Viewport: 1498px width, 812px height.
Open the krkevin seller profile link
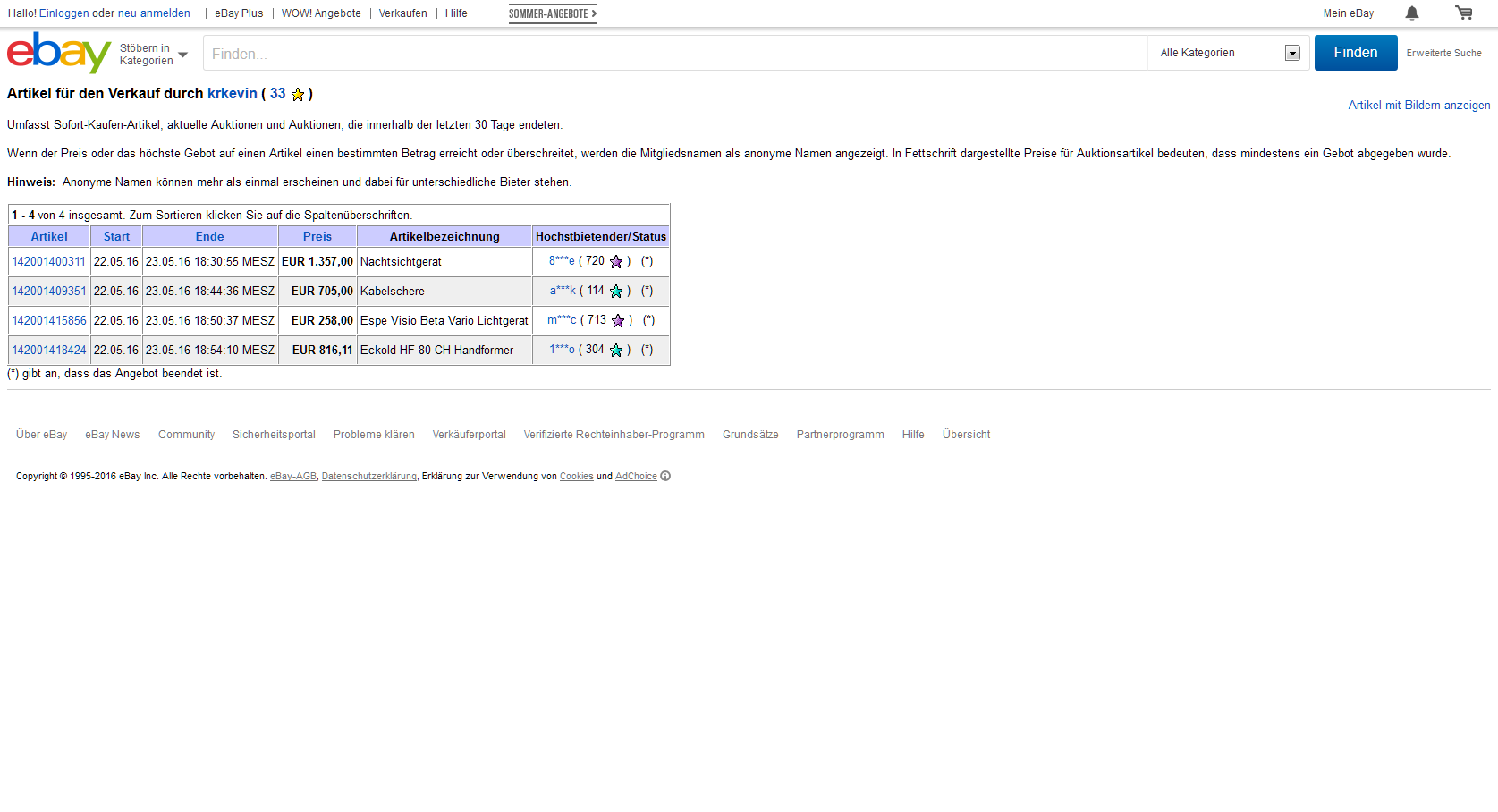(232, 94)
